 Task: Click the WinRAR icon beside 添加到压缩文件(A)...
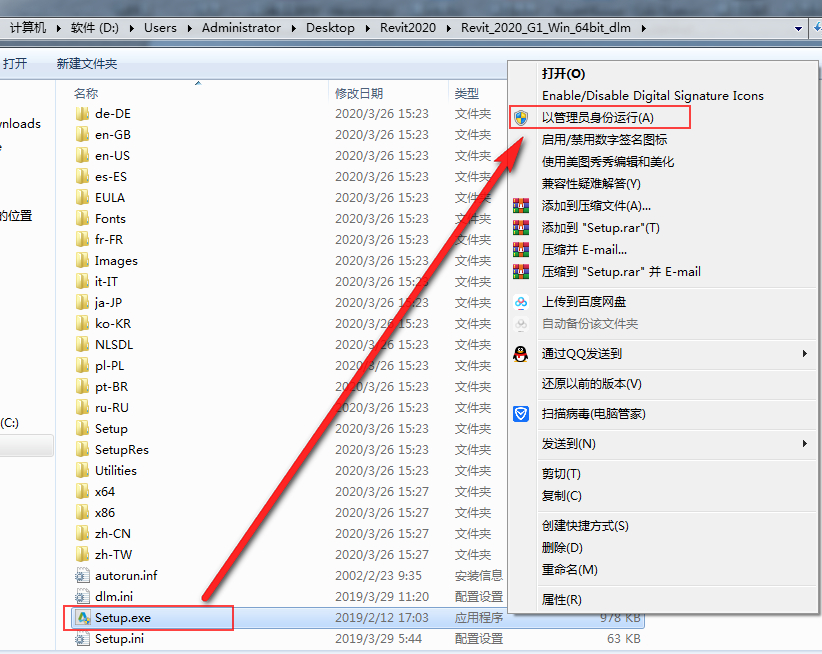click(x=521, y=206)
